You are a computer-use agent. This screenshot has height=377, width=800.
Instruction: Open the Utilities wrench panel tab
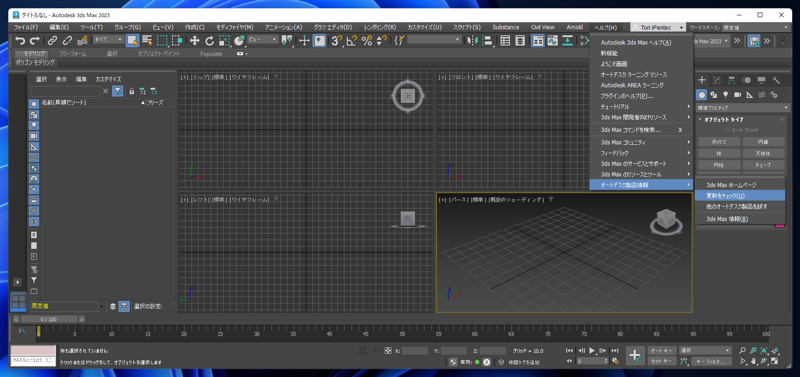[776, 80]
